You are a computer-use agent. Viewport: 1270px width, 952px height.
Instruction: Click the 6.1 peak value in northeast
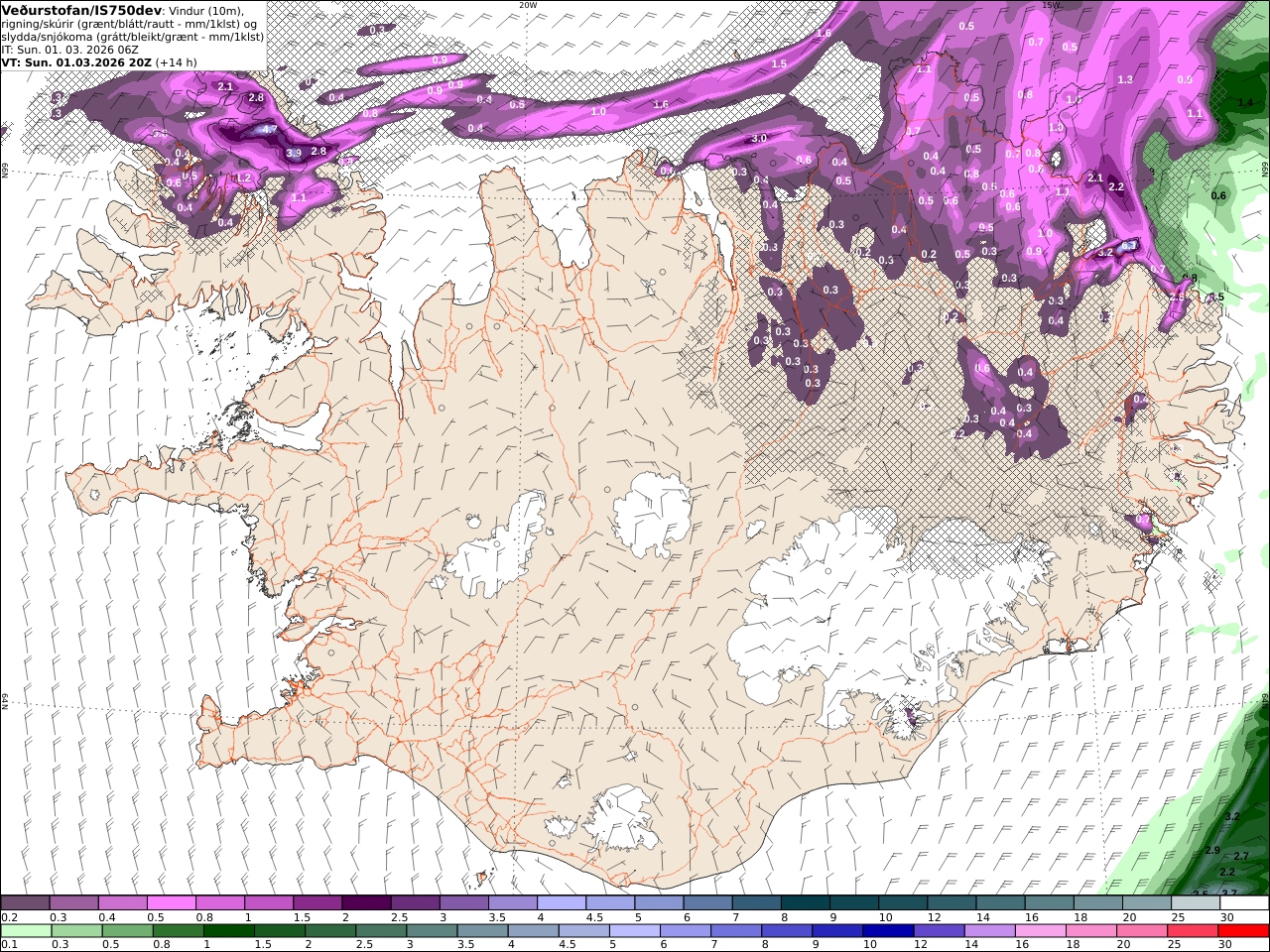(x=1128, y=245)
